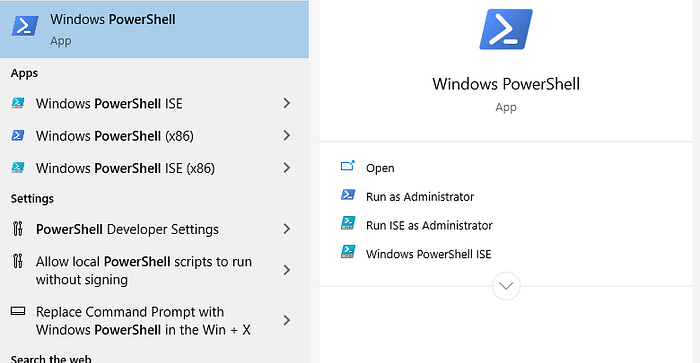Click the Windows PowerShell ISE (x86) icon
This screenshot has height=363, width=700.
18,168
